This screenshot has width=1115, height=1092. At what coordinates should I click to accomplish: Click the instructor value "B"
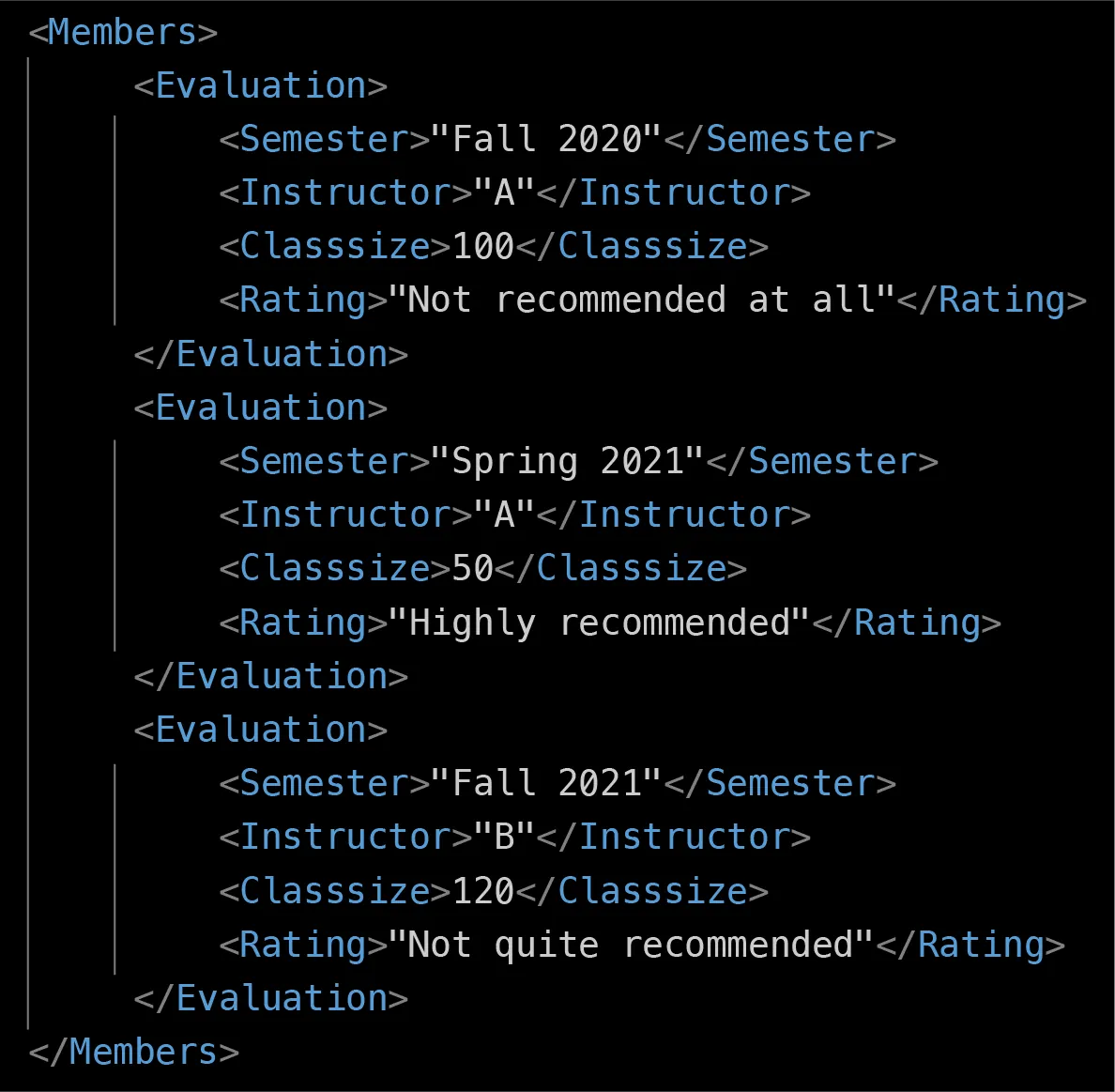tap(504, 838)
